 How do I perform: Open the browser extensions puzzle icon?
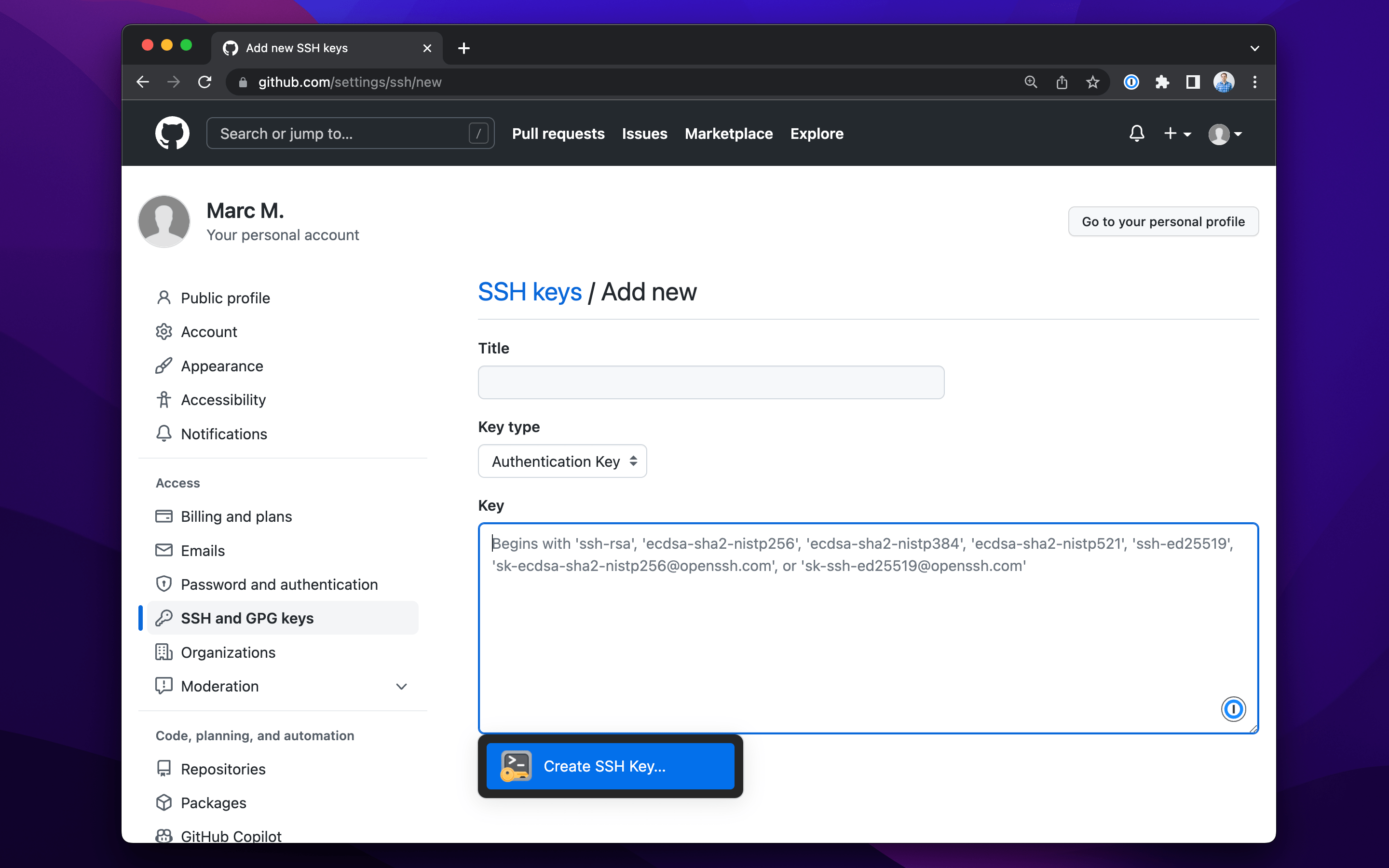tap(1162, 82)
